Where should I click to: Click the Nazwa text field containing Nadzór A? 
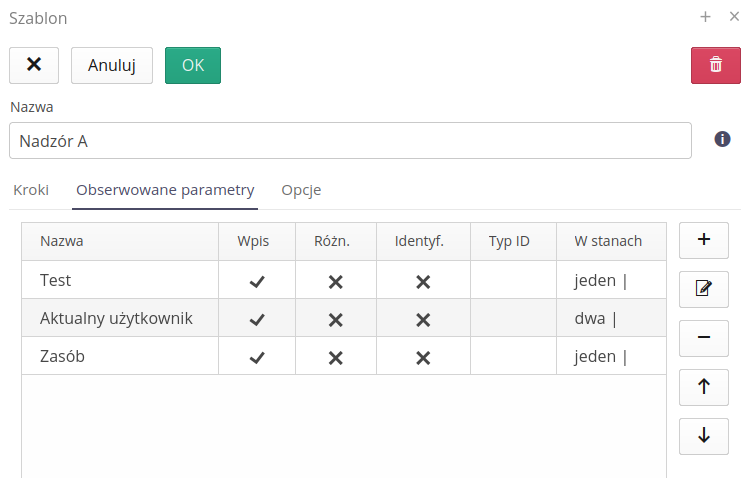pyautogui.click(x=350, y=141)
